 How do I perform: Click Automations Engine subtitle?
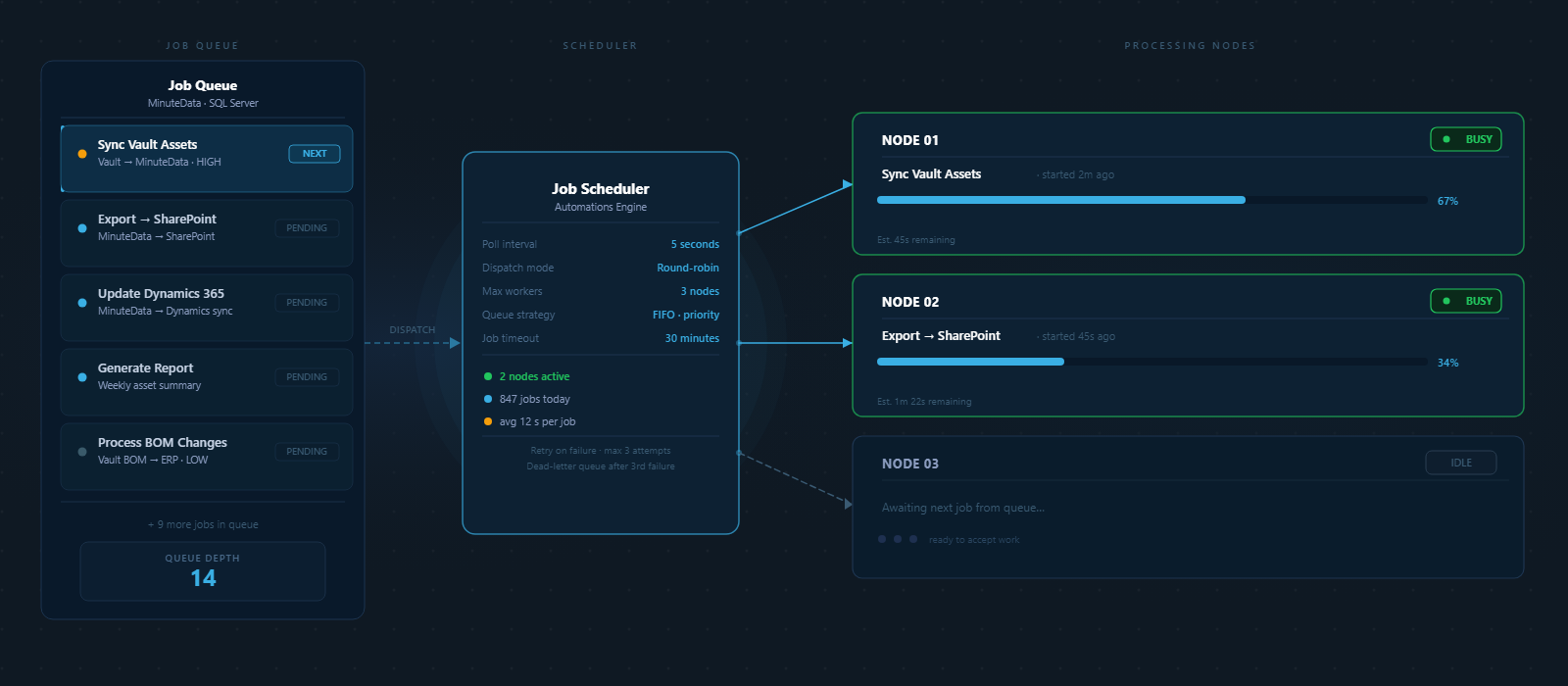point(601,207)
